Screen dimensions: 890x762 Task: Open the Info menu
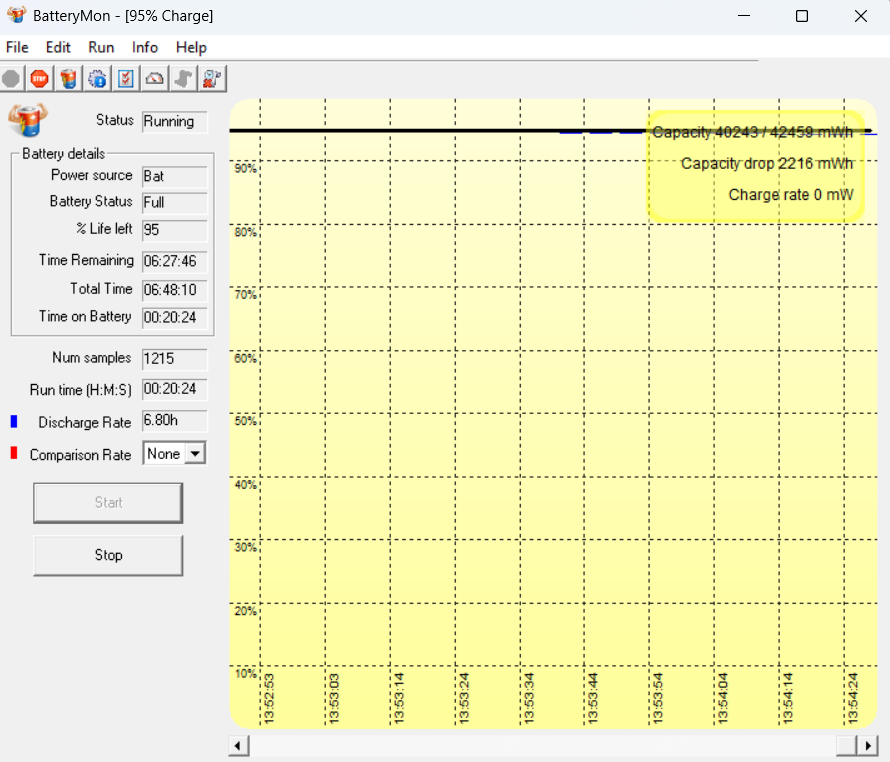(x=145, y=47)
